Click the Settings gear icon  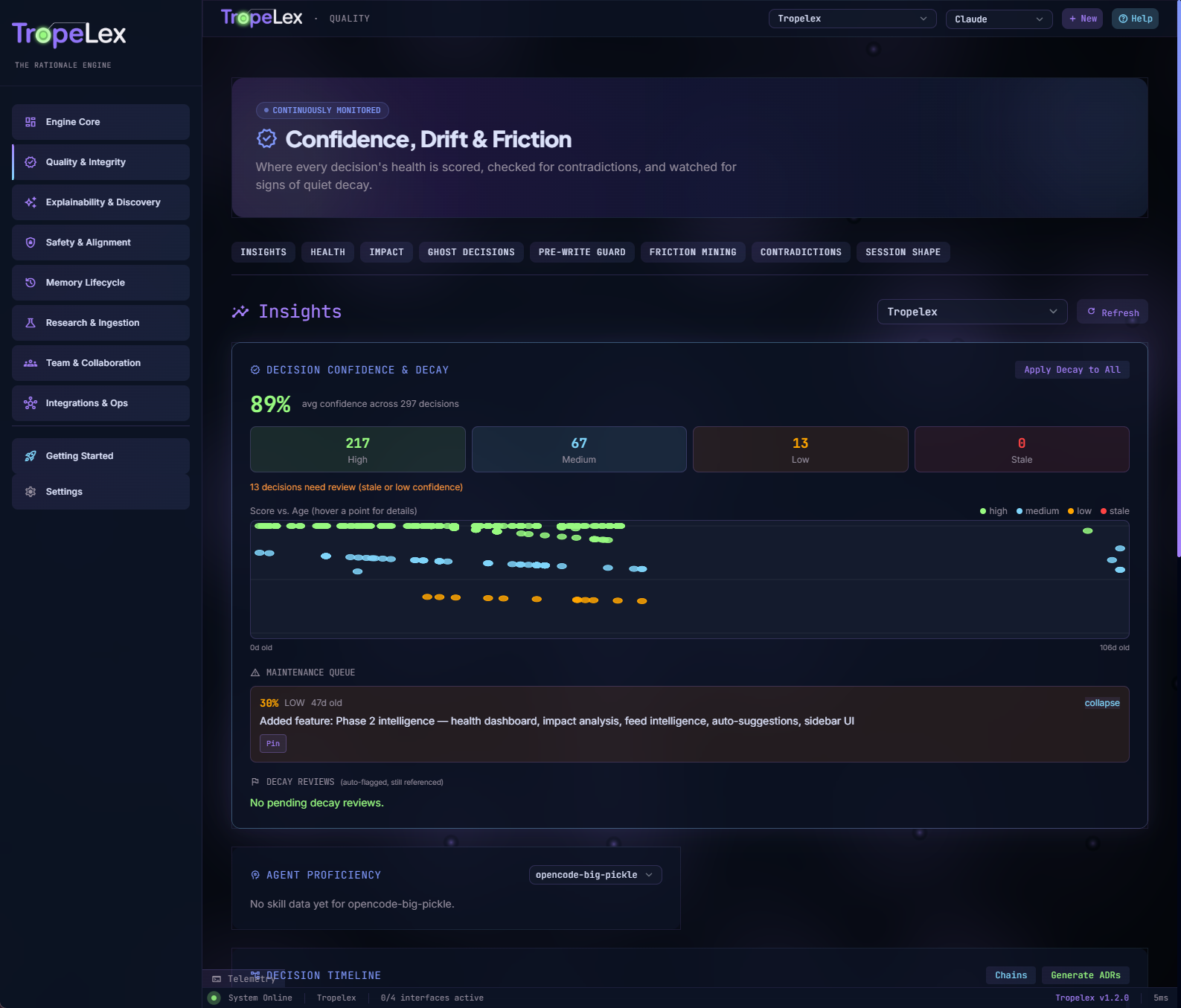31,492
